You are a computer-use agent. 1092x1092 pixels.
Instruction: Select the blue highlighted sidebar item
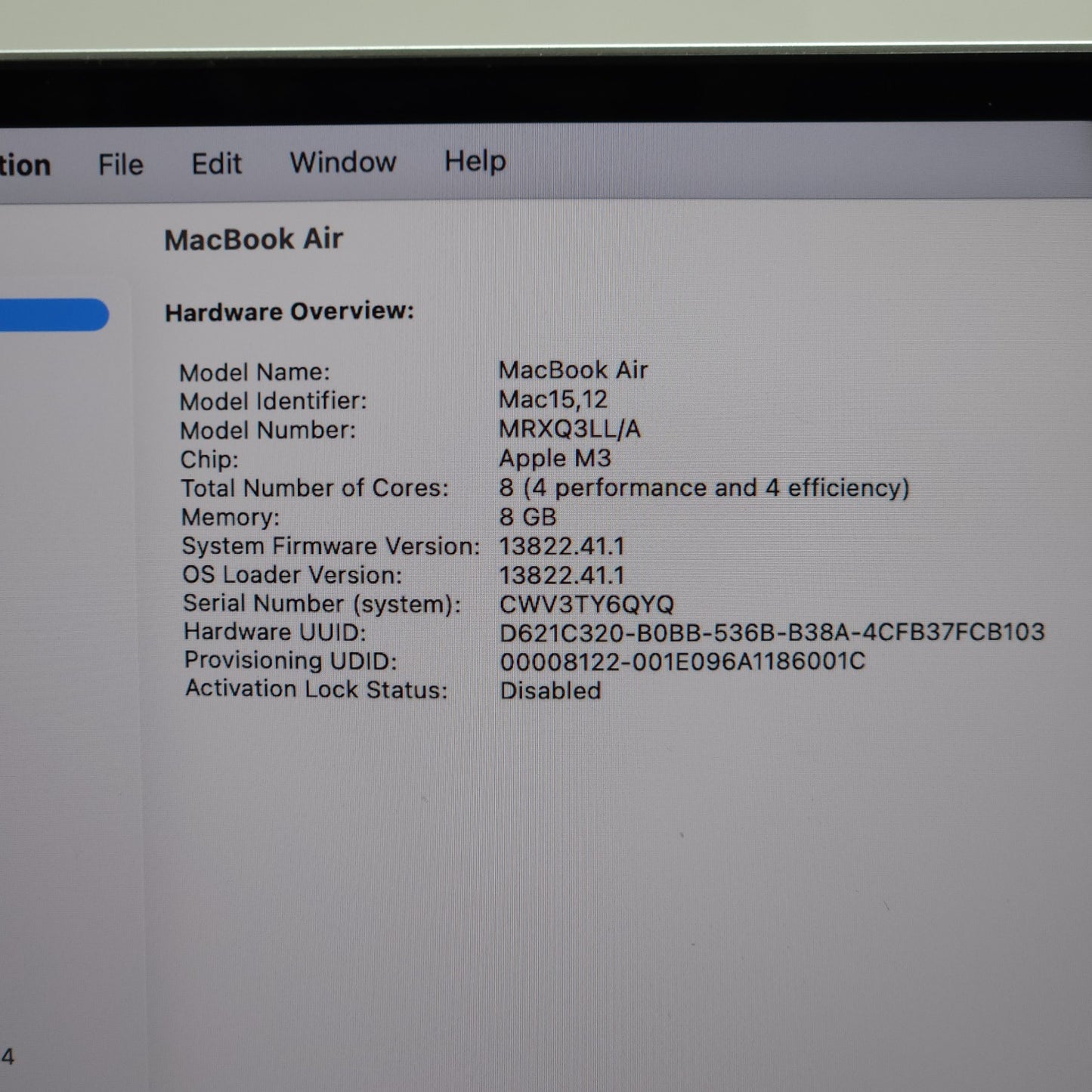tap(53, 314)
